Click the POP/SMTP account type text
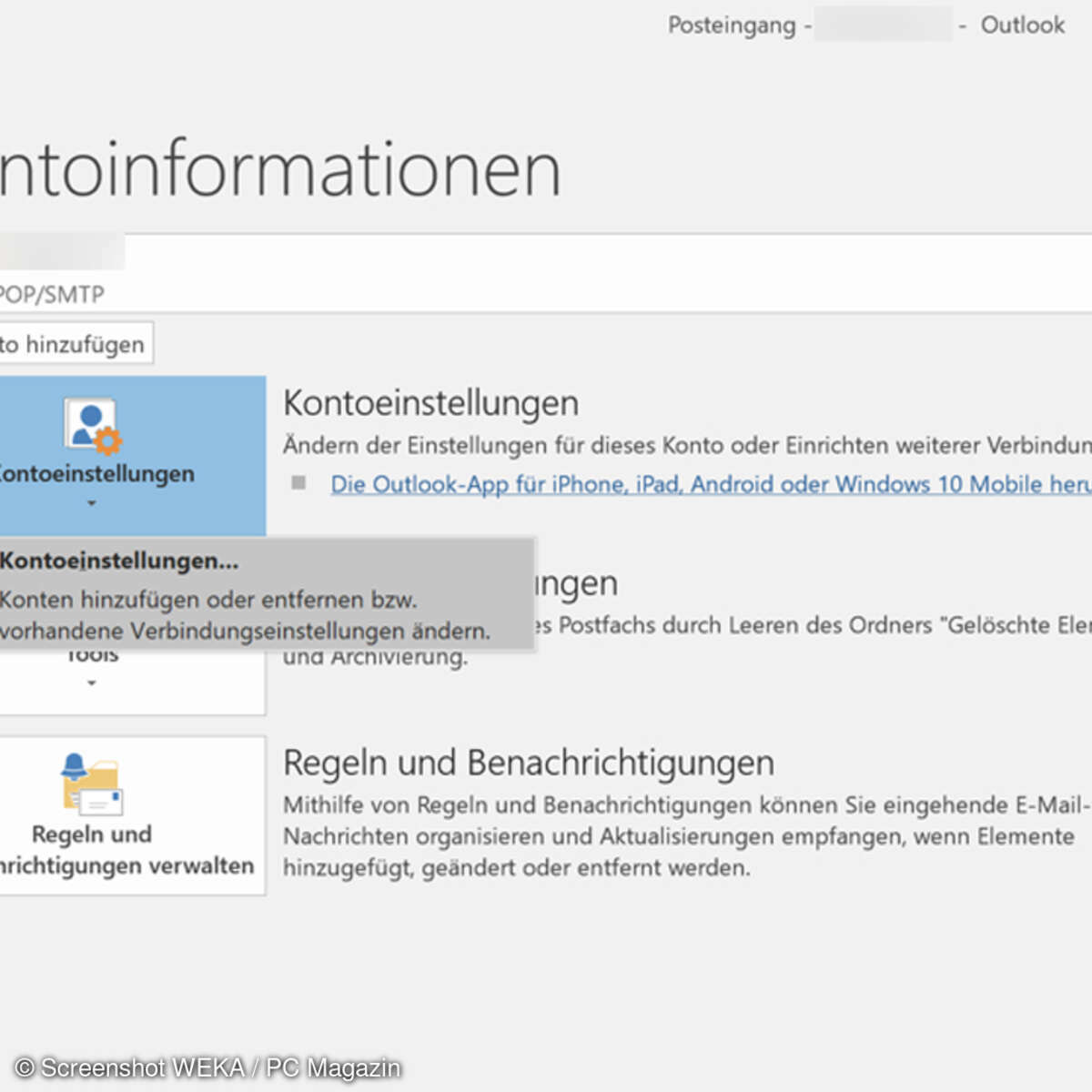This screenshot has height=1092, width=1092. (52, 295)
